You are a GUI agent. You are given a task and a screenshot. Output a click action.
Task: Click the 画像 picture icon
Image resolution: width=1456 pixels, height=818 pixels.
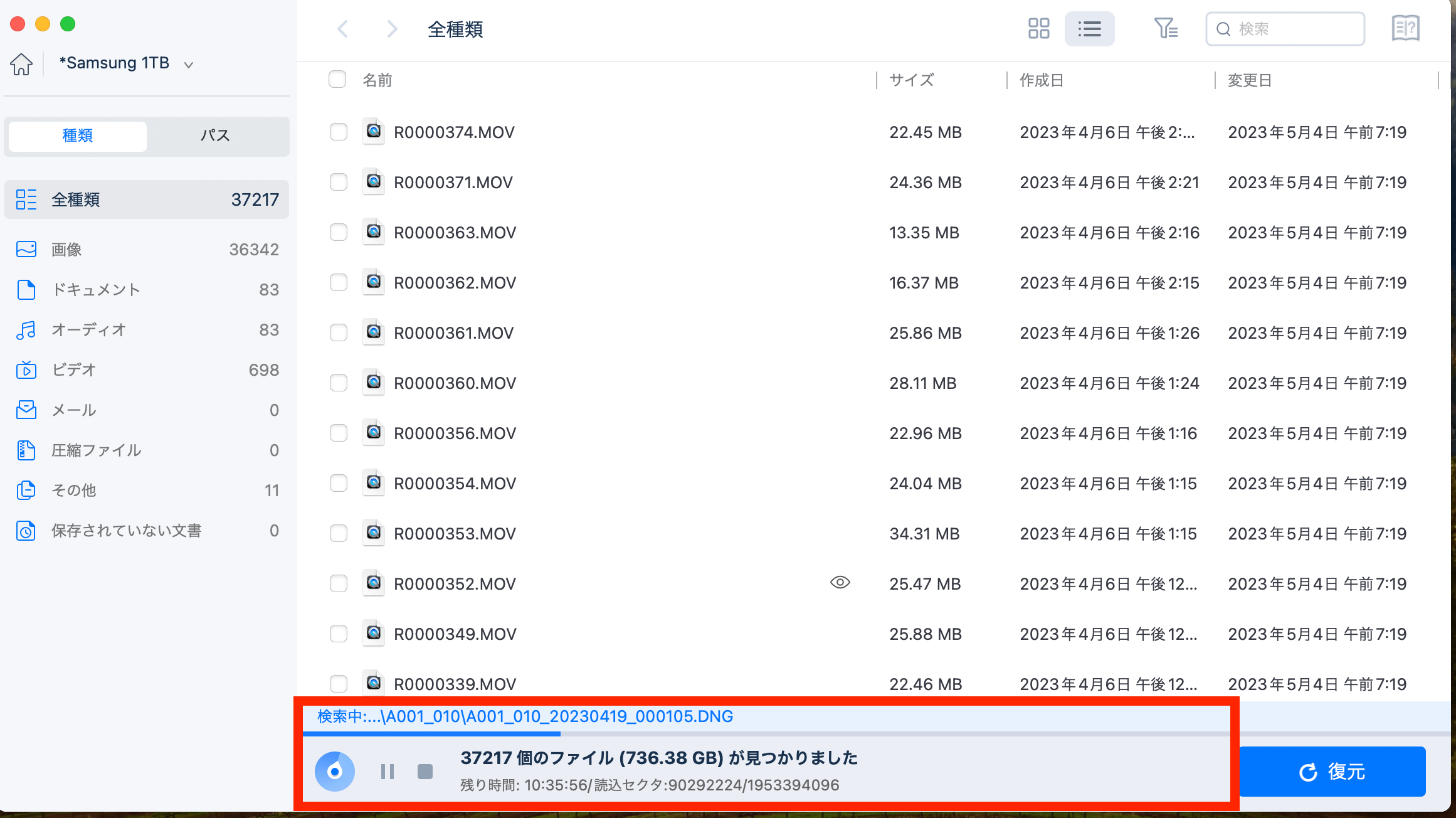(26, 250)
